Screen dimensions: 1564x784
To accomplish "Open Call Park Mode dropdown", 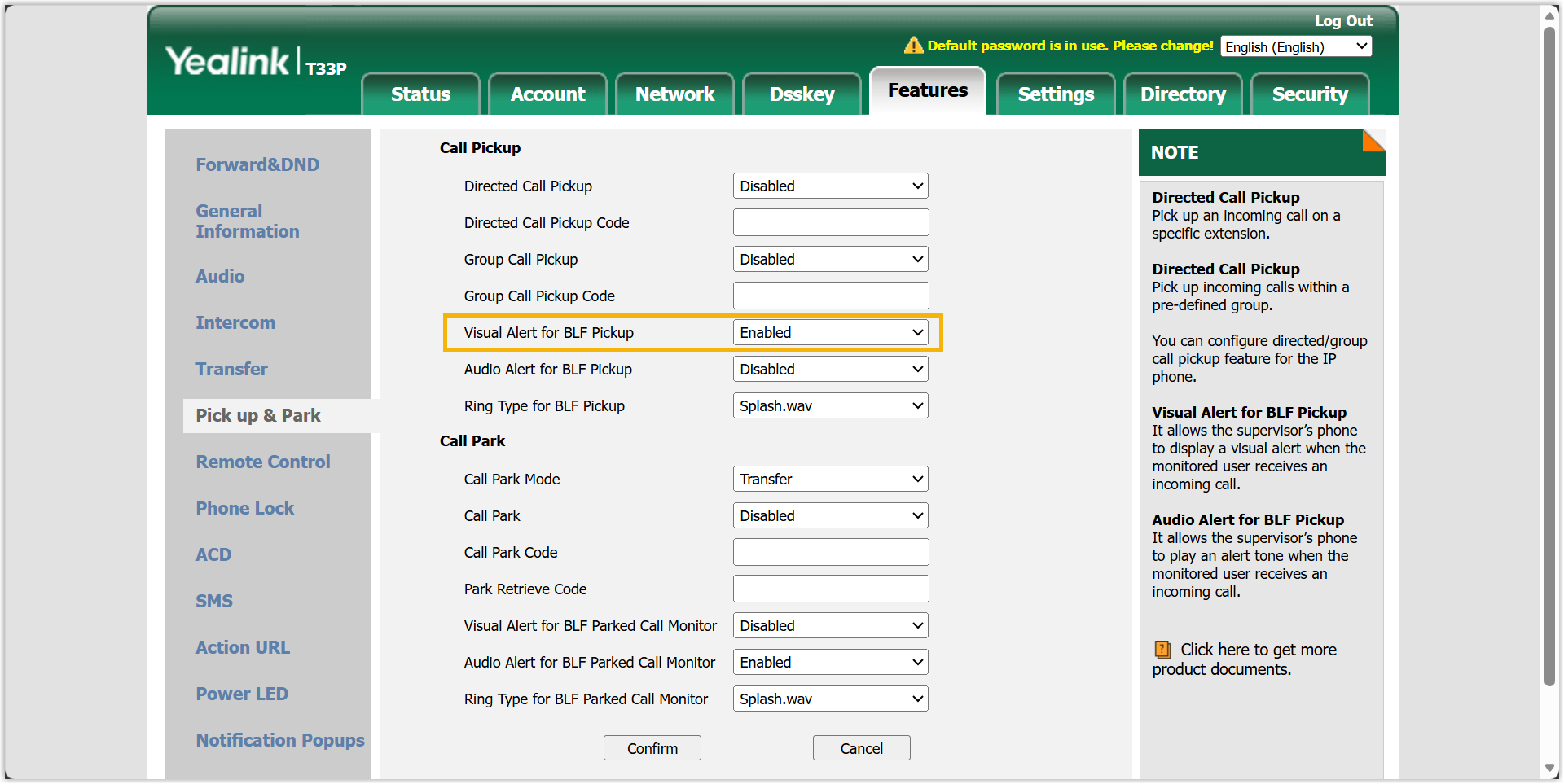I will click(x=830, y=479).
